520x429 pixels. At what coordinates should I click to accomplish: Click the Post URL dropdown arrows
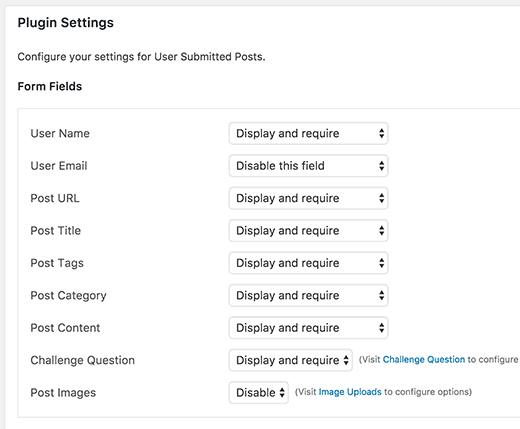pos(382,198)
